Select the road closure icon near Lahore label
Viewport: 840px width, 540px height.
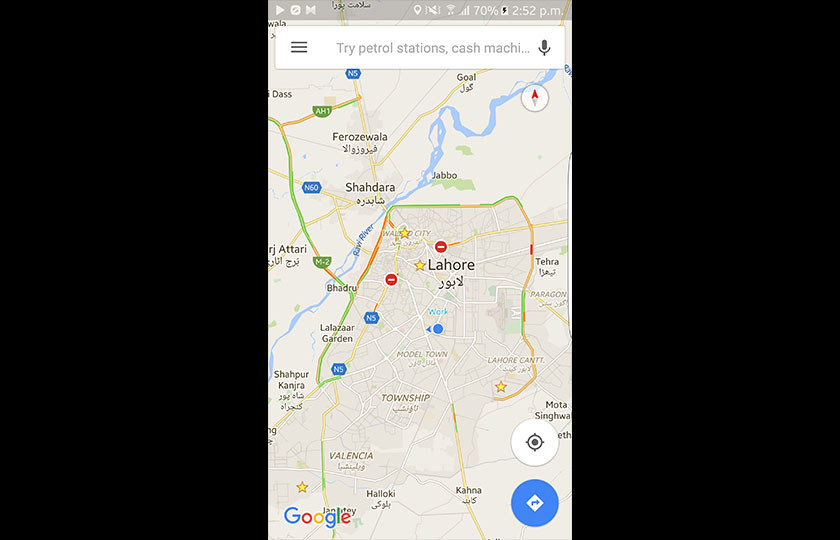coord(441,246)
